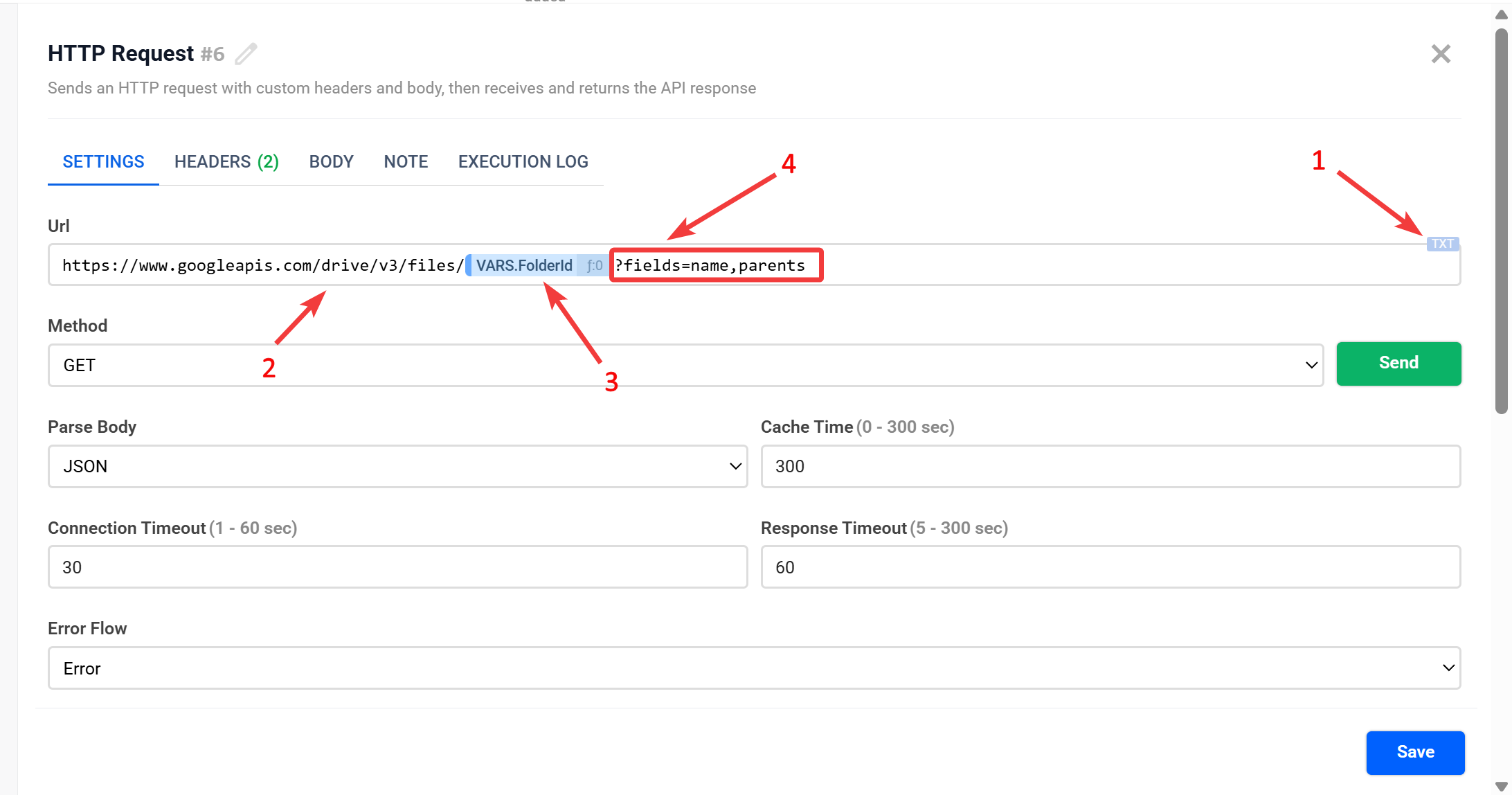This screenshot has width=1512, height=795.
Task: Open the Error Flow dropdown
Action: coord(754,668)
